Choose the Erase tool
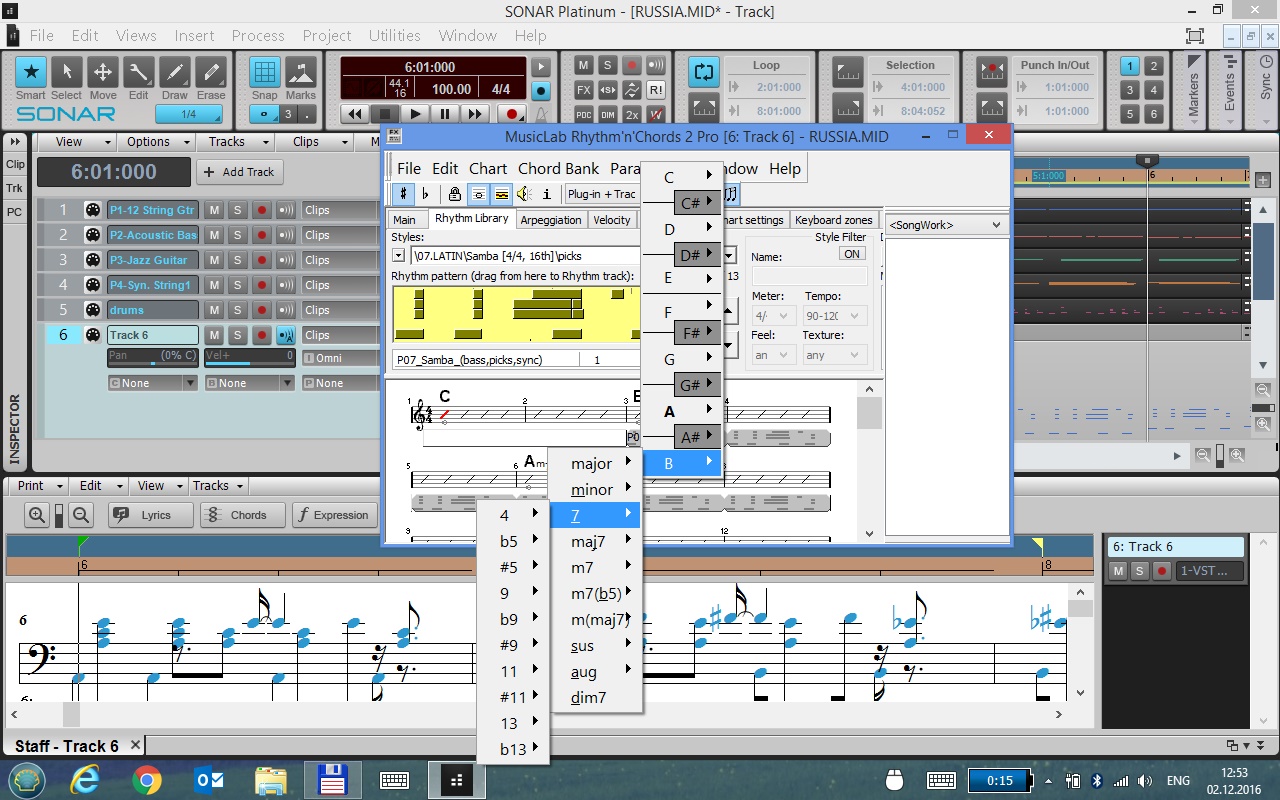This screenshot has width=1280, height=800. click(210, 73)
